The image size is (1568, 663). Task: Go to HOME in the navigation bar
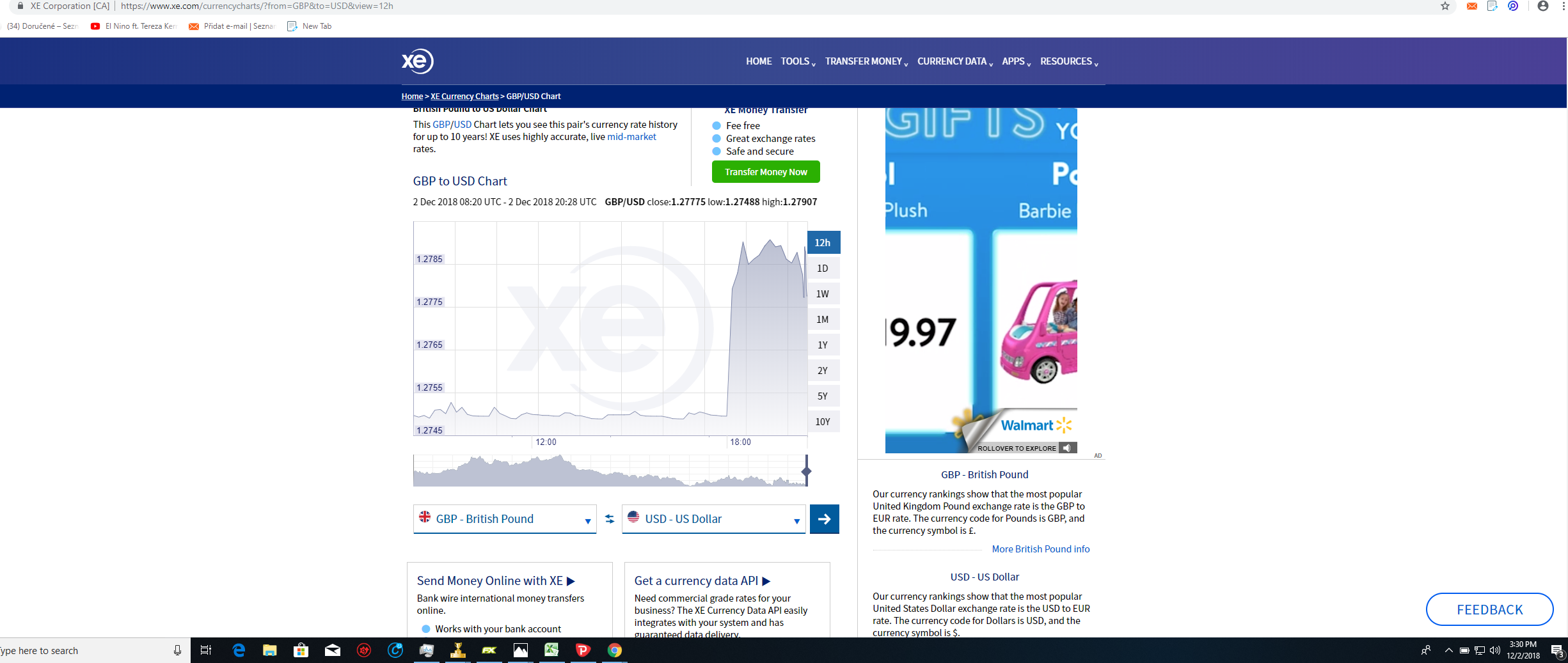click(x=759, y=61)
